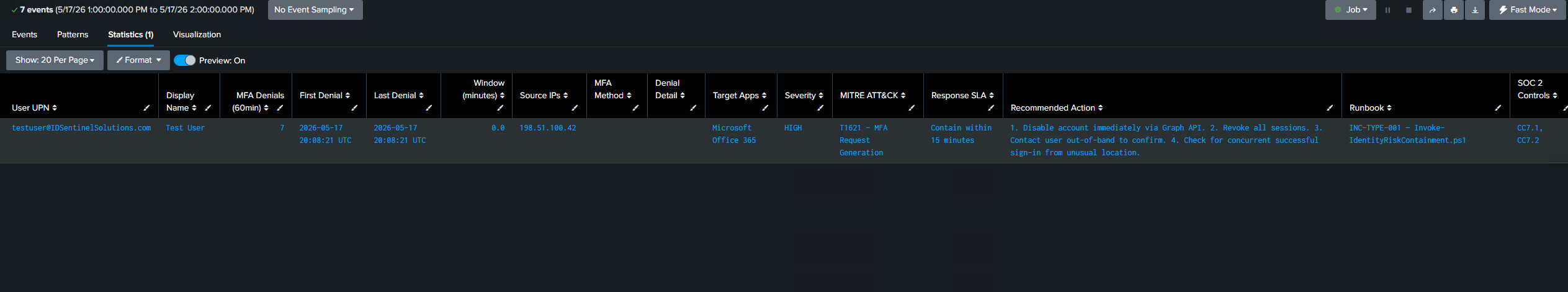Stop the search job
Image resolution: width=1568 pixels, height=292 pixels.
(x=1409, y=10)
